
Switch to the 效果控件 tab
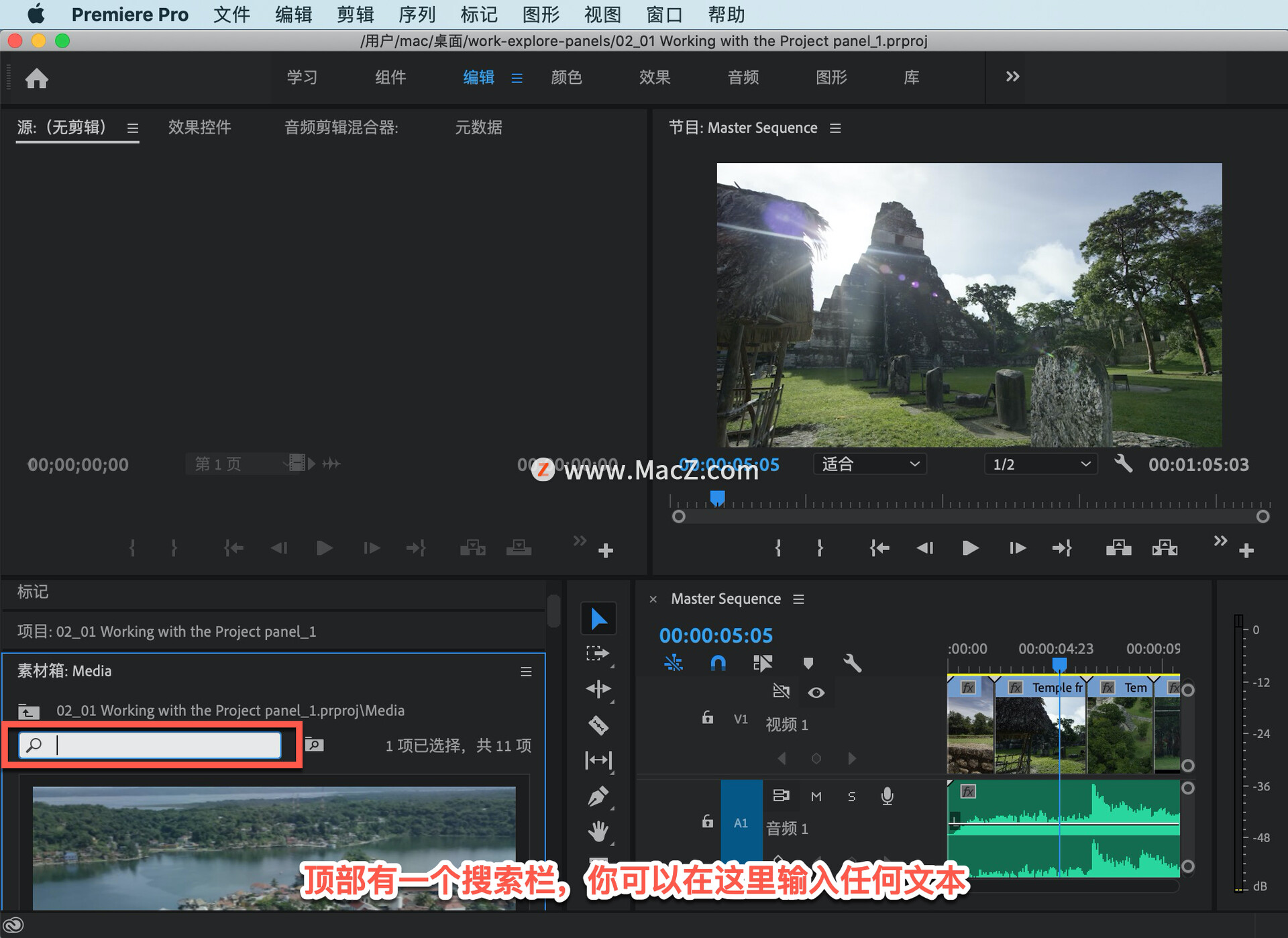pyautogui.click(x=199, y=127)
